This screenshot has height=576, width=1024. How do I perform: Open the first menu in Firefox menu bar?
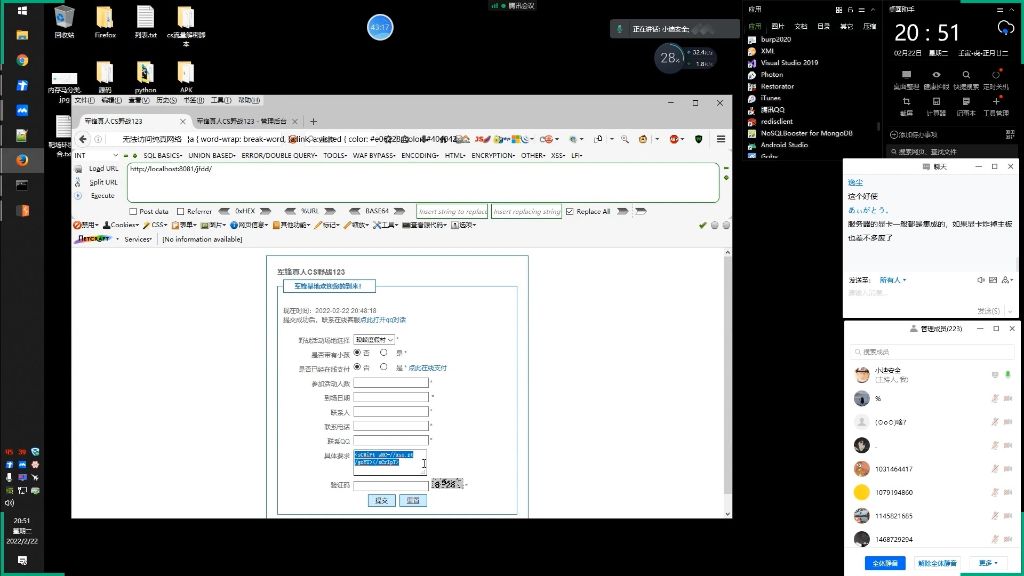pos(84,101)
